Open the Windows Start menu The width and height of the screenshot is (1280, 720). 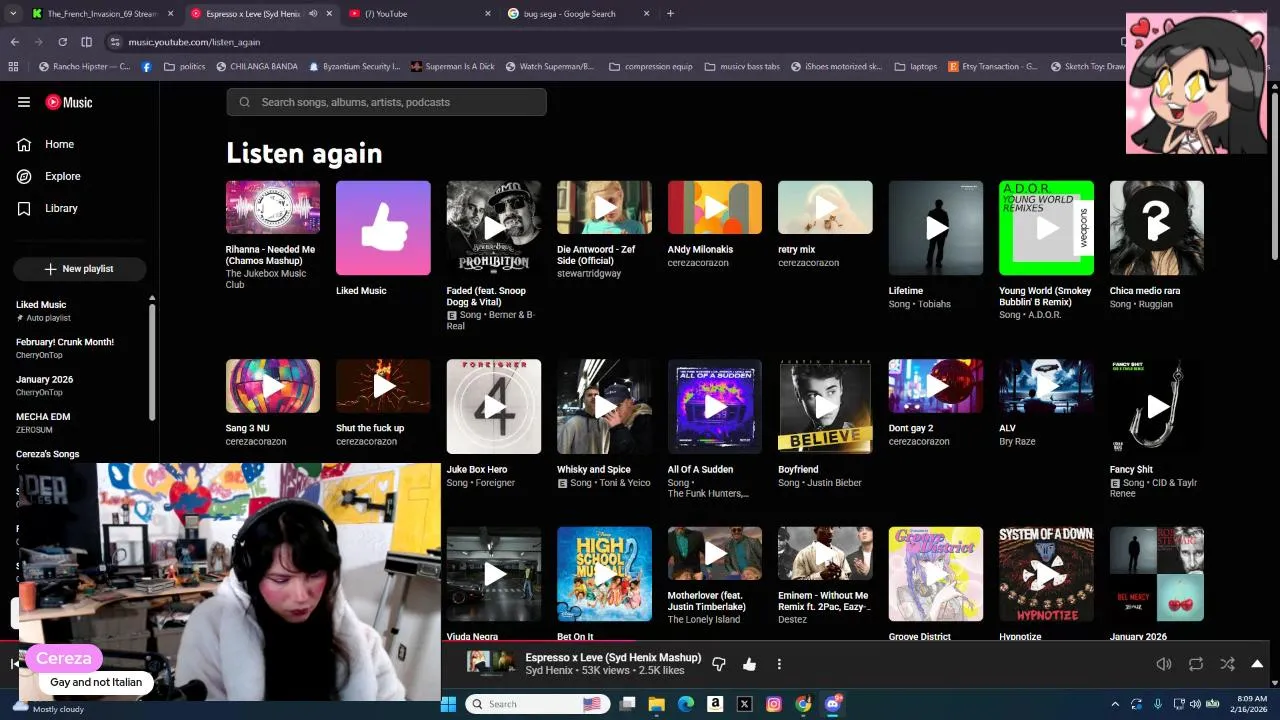coord(448,704)
